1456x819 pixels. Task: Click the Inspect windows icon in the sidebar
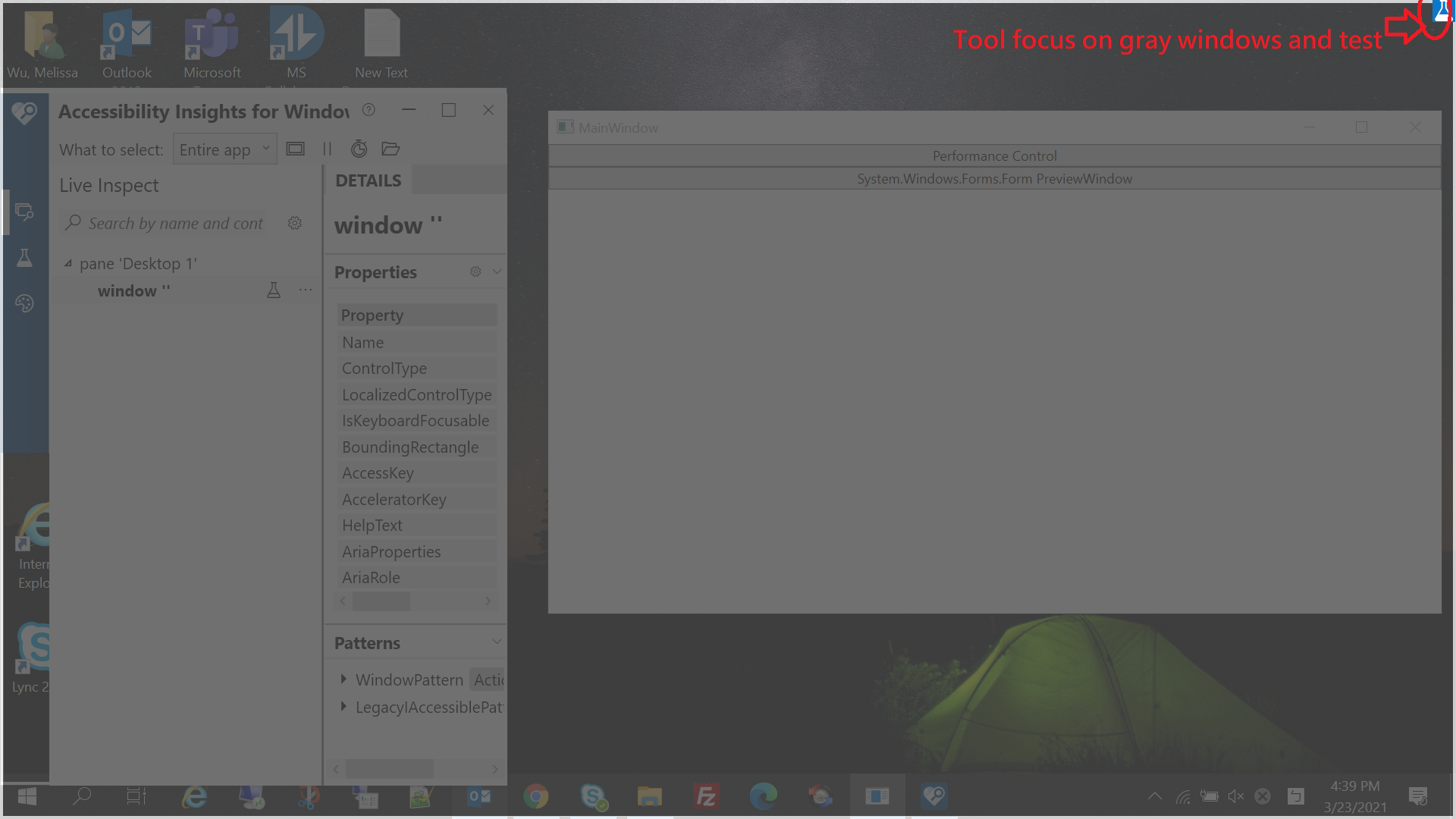pos(25,212)
